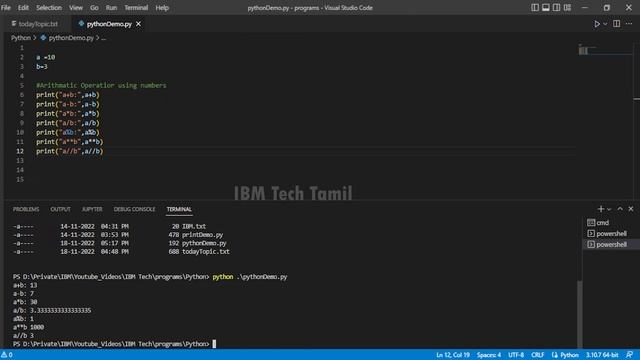The image size is (640, 360).
Task: Open the Help menu
Action: [162, 8]
